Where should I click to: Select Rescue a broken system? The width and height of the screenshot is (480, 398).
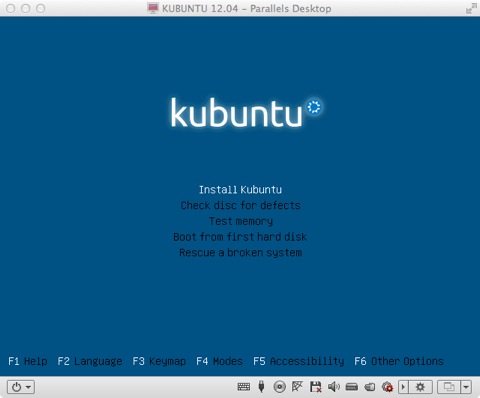tap(241, 252)
